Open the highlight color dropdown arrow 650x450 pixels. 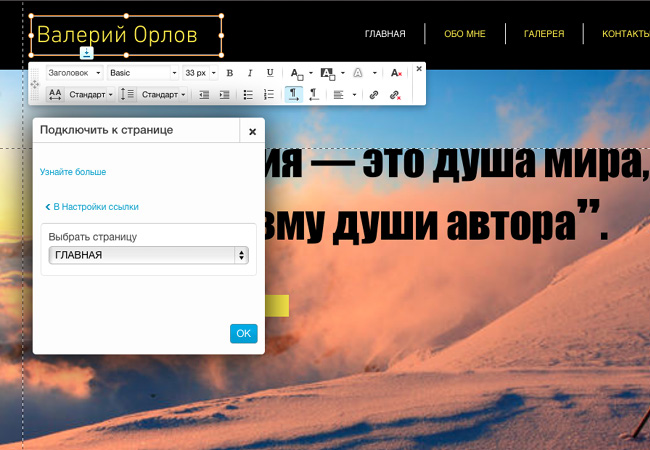[x=342, y=73]
